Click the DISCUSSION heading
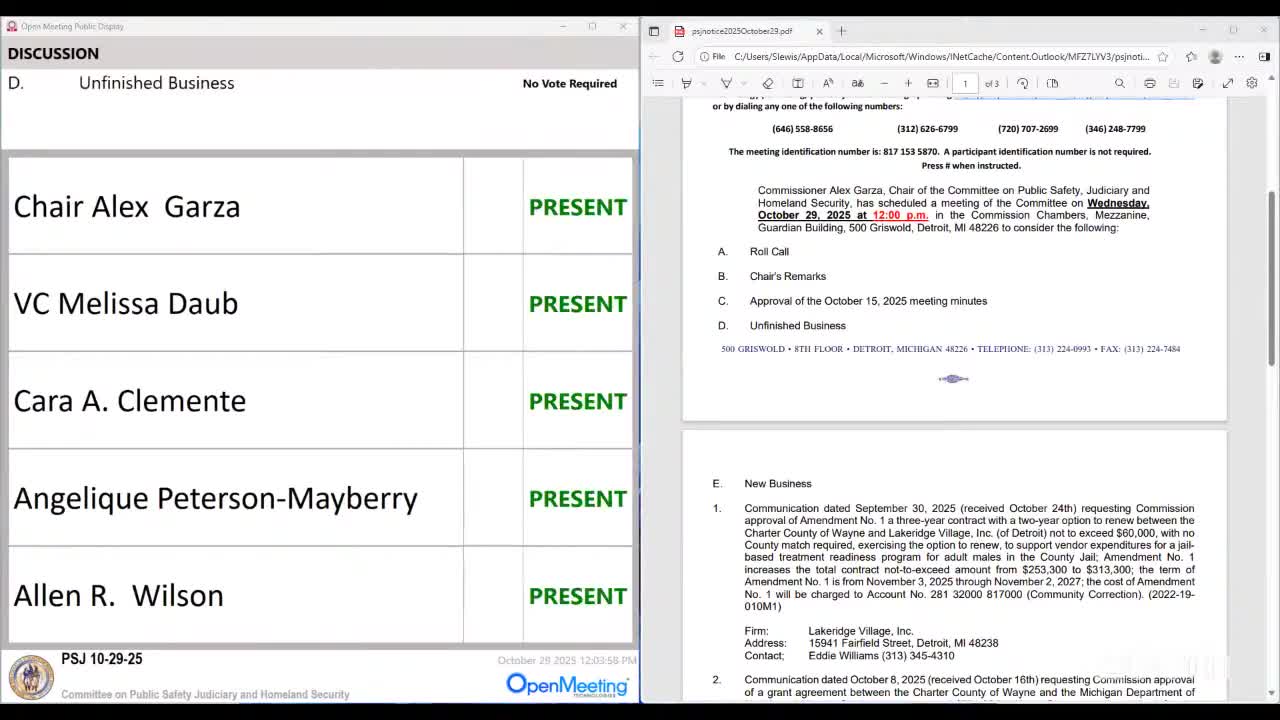Image resolution: width=1280 pixels, height=720 pixels. [x=53, y=53]
